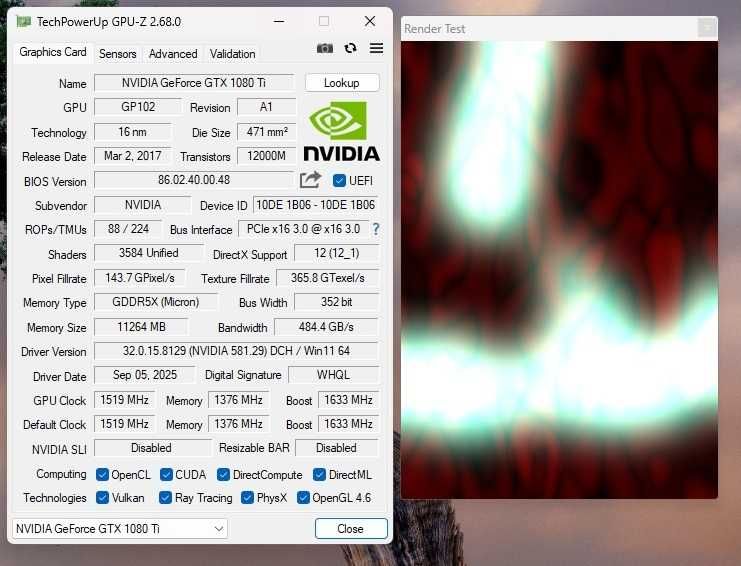Click the Technology value 16 nm

[x=133, y=132]
